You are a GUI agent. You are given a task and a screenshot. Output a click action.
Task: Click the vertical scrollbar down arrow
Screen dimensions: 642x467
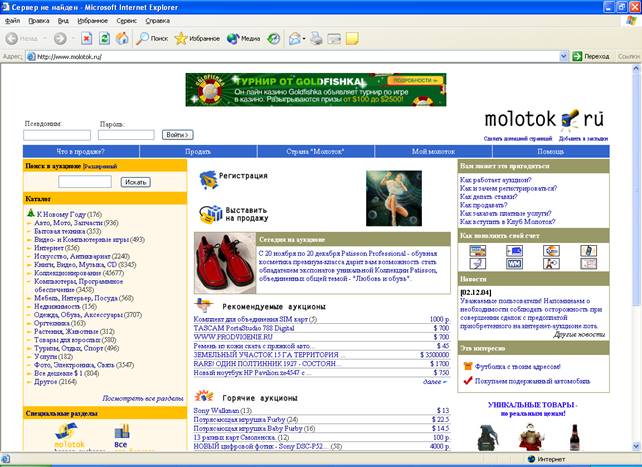[636, 446]
